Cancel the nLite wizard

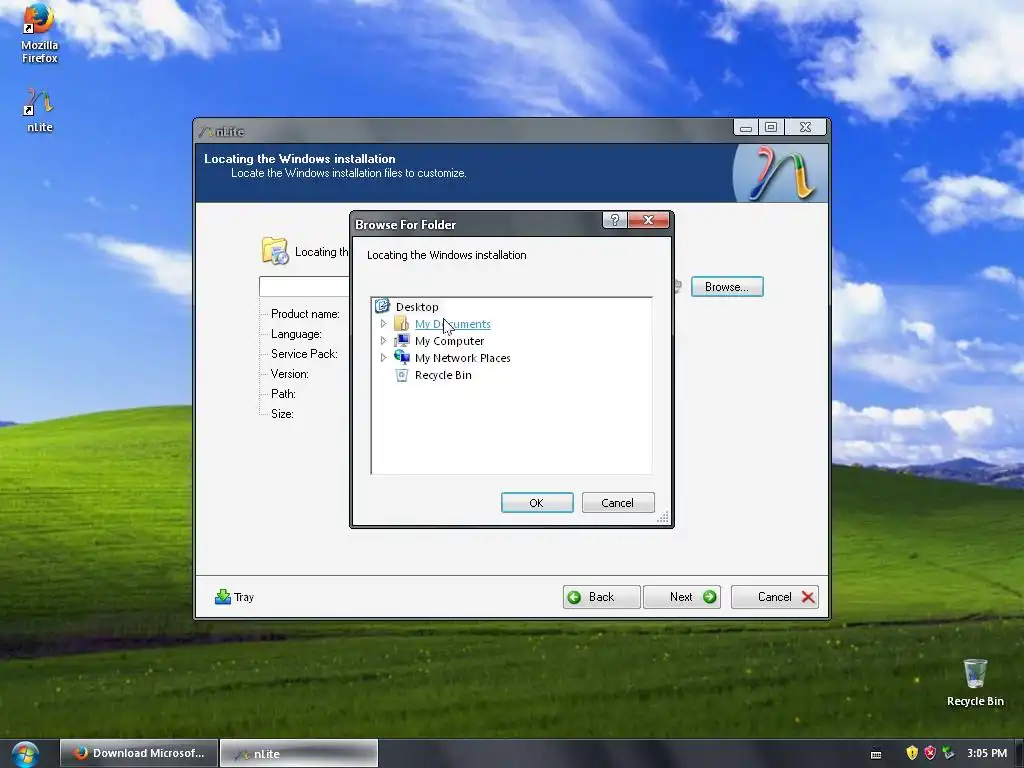point(775,597)
